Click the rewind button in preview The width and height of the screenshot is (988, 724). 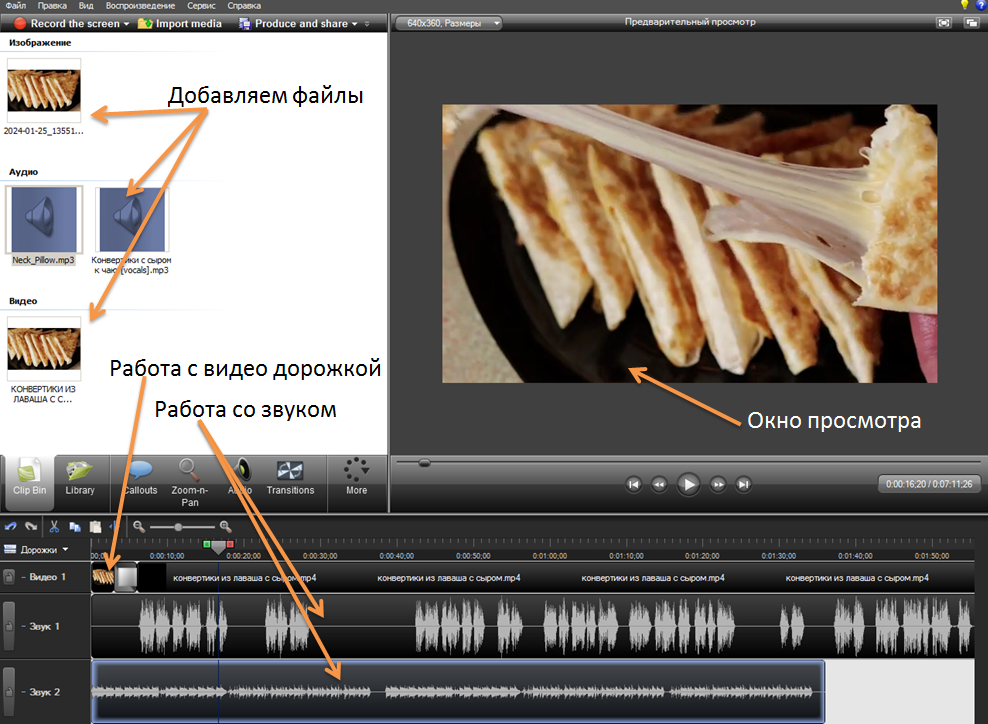659,485
